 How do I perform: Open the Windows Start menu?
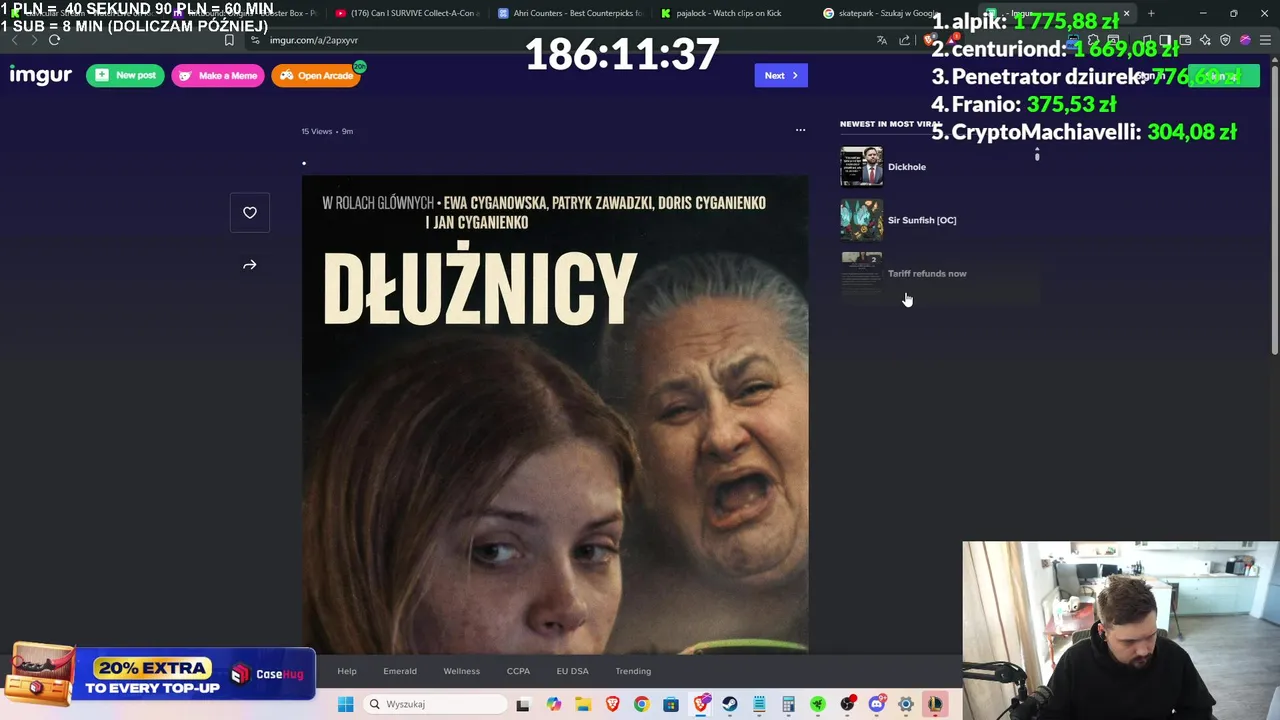(345, 704)
